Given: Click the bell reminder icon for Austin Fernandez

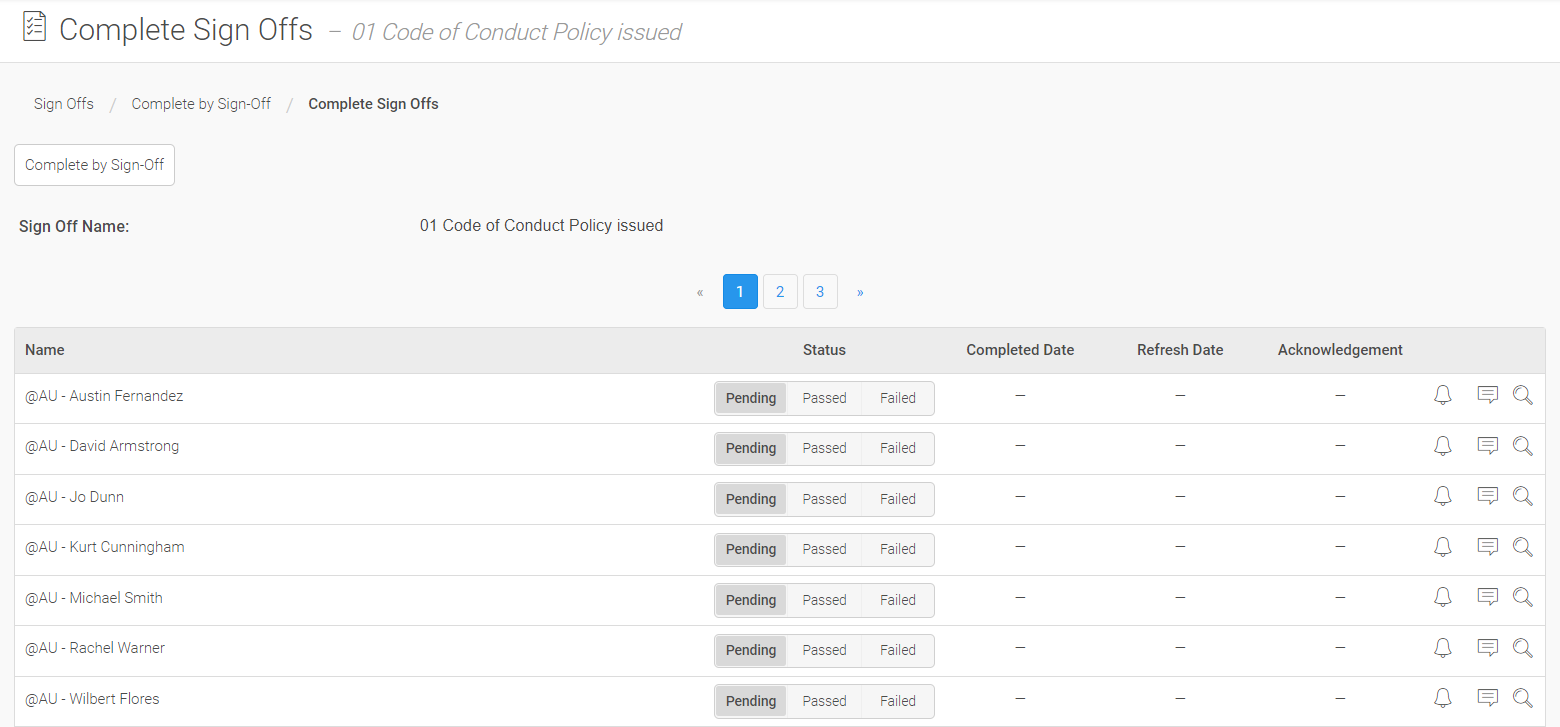Looking at the screenshot, I should click(1442, 396).
